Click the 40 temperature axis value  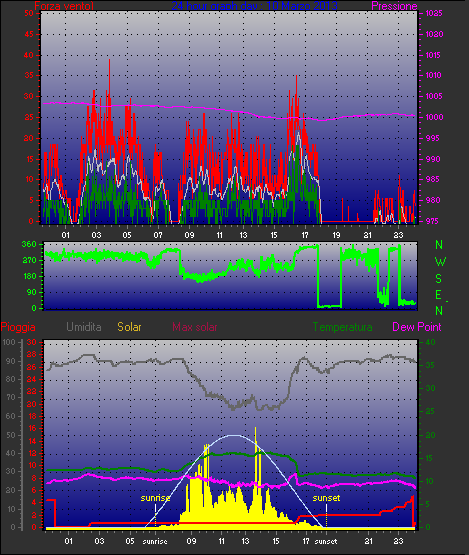click(x=430, y=342)
